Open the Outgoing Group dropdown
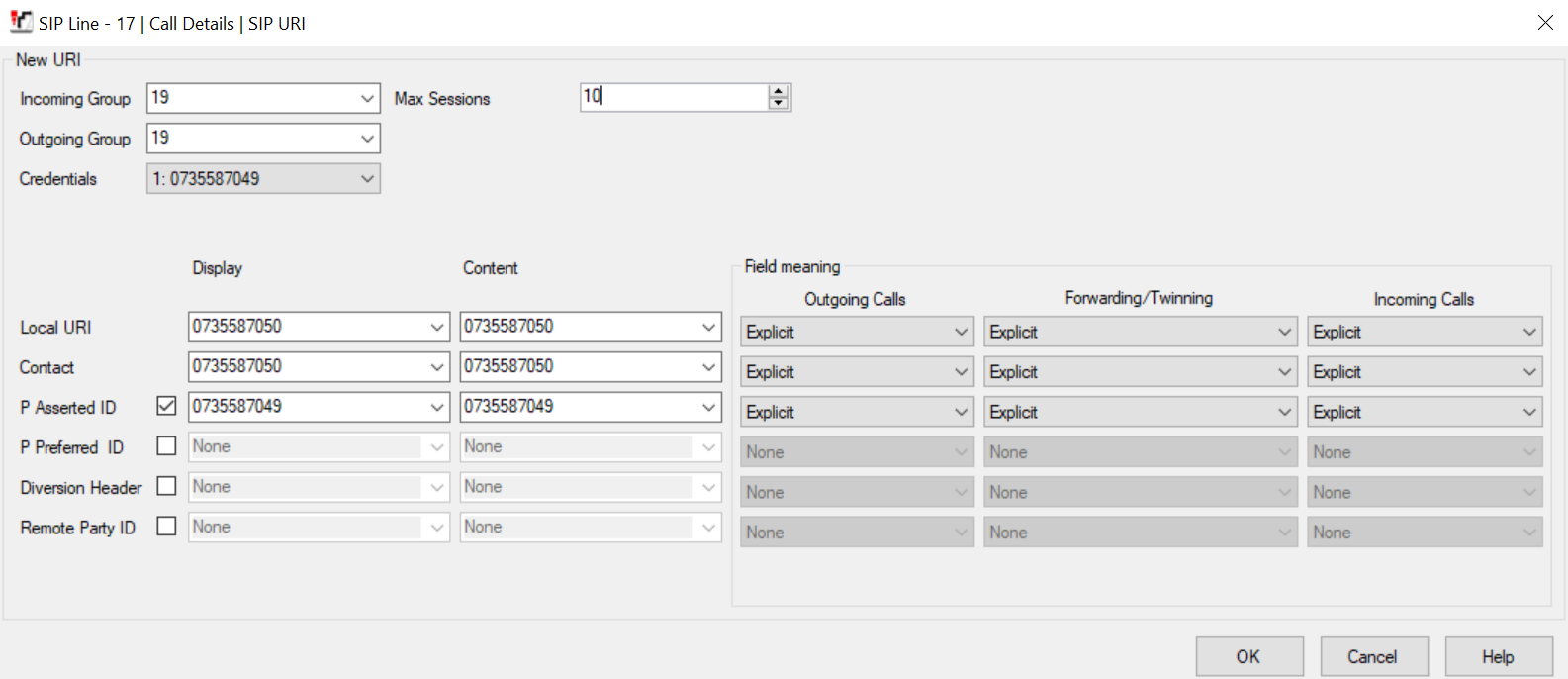The height and width of the screenshot is (679, 1568). coord(367,139)
